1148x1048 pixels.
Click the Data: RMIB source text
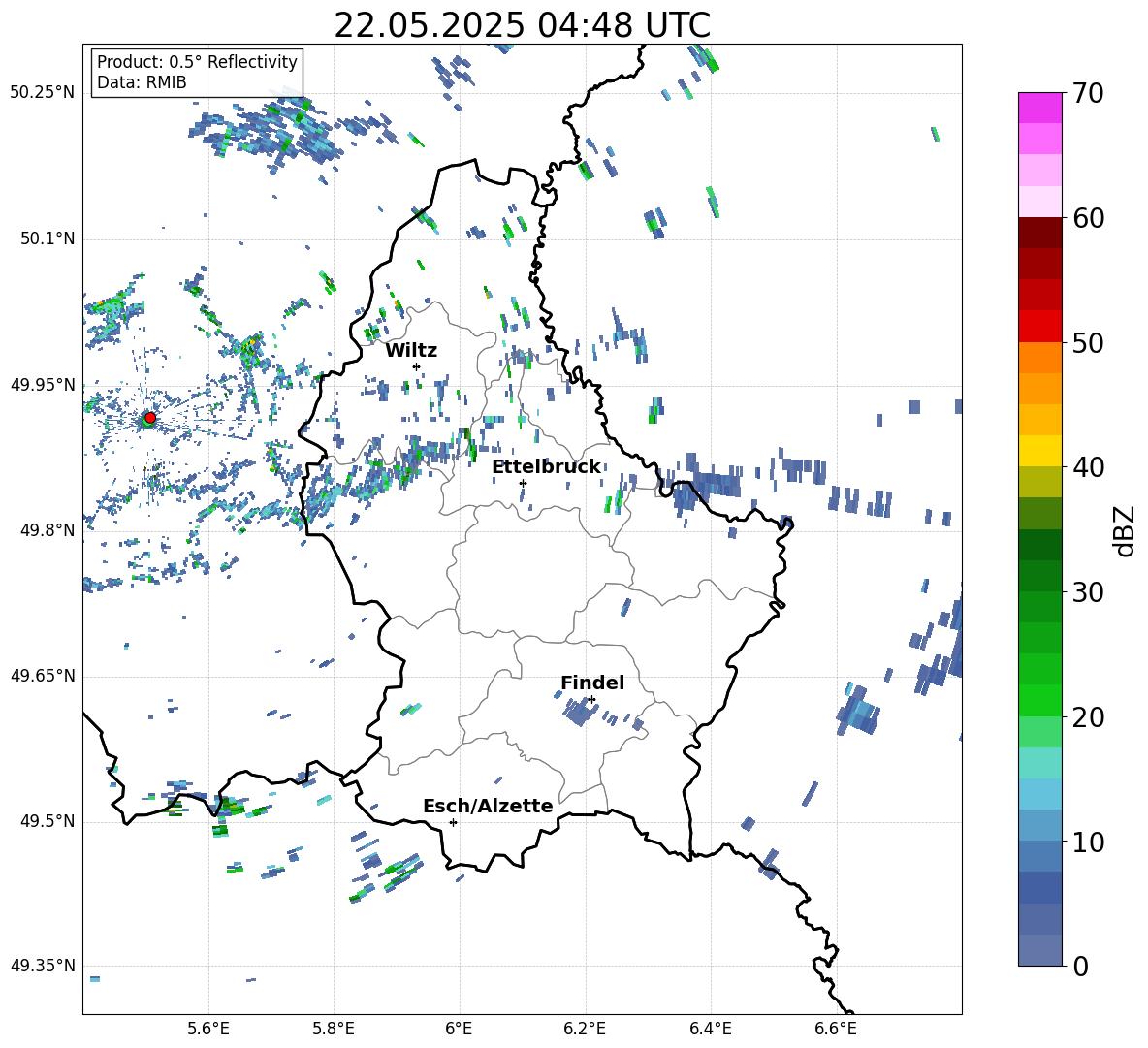(142, 82)
